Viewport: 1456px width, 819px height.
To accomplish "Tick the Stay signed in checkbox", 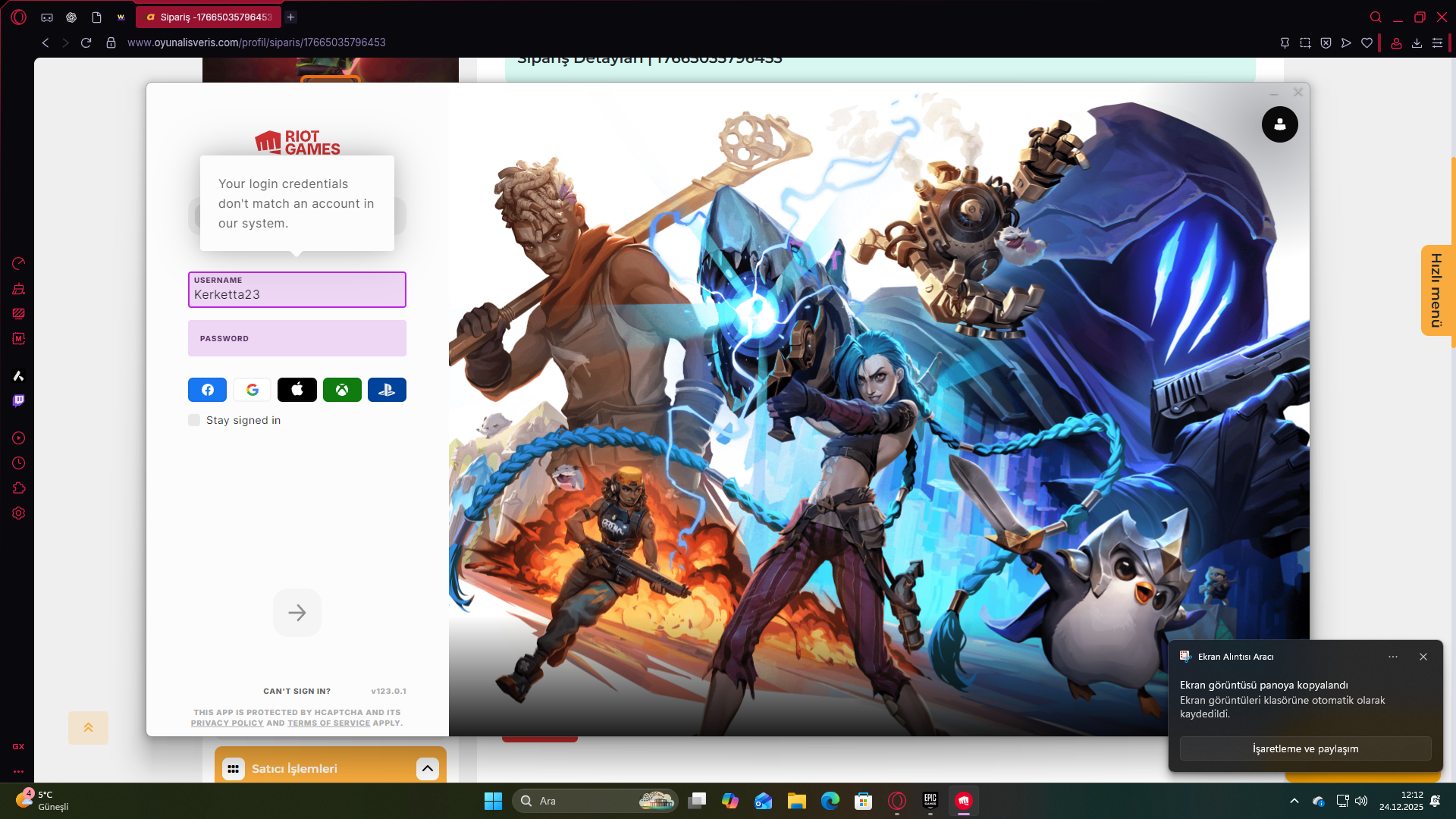I will coord(194,420).
